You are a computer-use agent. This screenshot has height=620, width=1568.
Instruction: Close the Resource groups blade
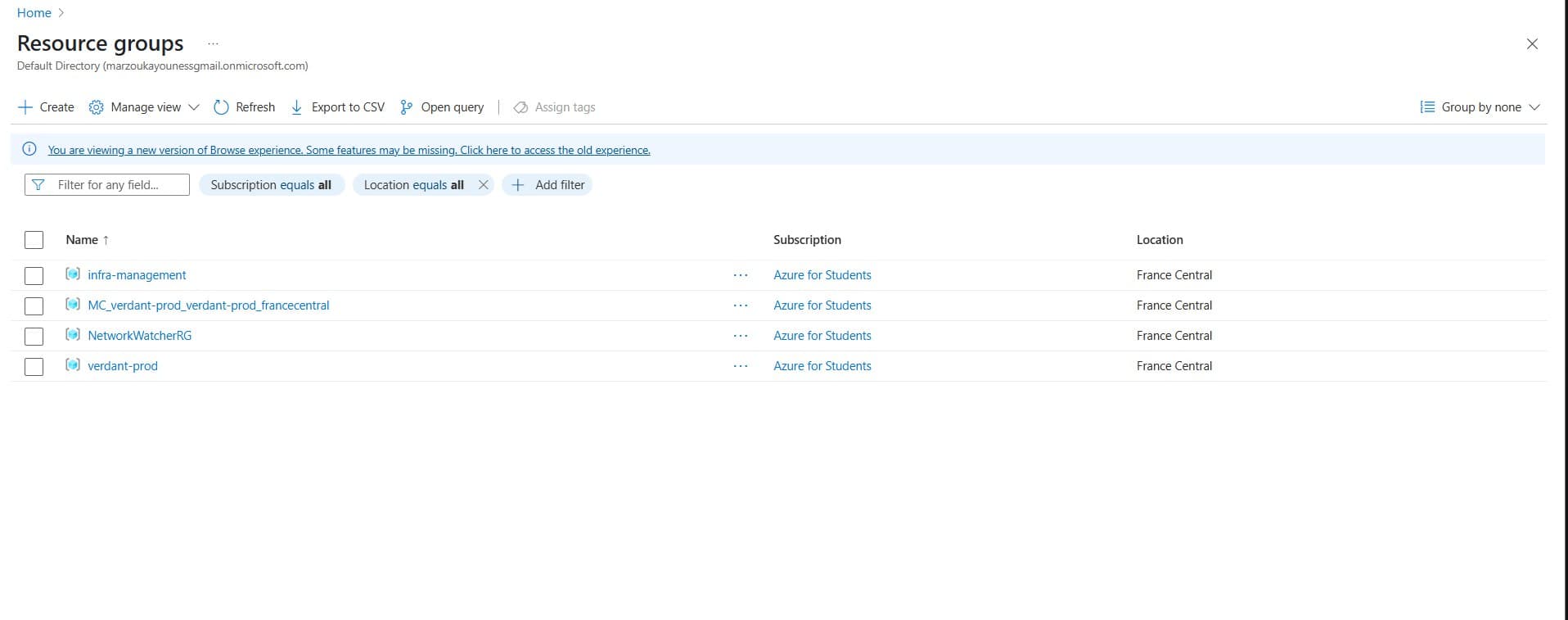(x=1532, y=44)
